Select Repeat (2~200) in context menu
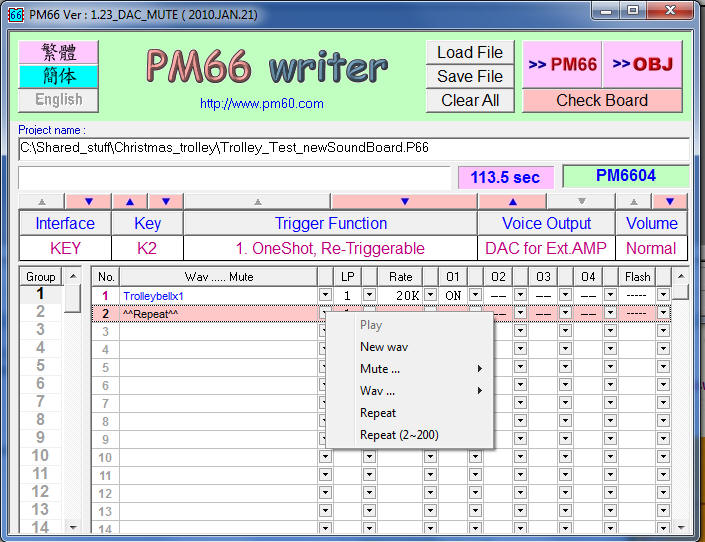This screenshot has width=705, height=542. click(x=399, y=435)
